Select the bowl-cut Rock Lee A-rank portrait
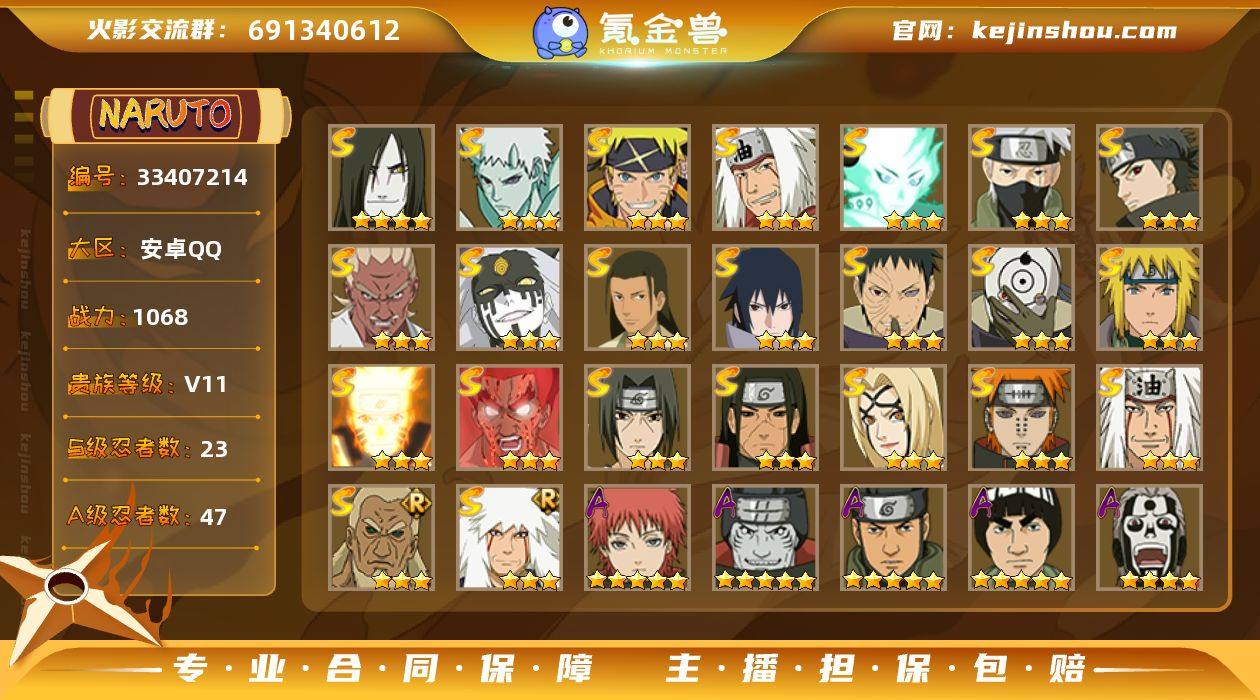 tap(1021, 538)
